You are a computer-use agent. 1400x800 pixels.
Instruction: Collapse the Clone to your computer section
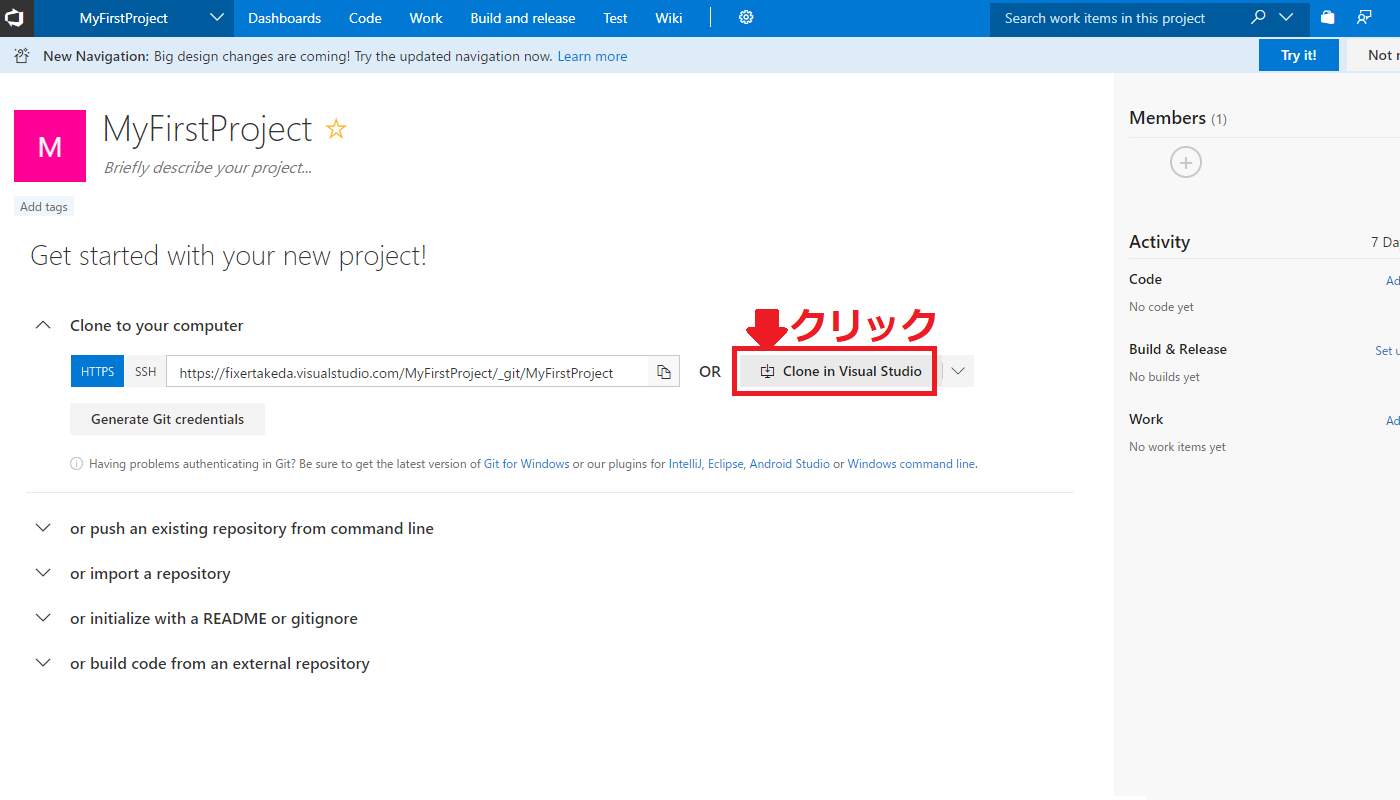pyautogui.click(x=43, y=326)
